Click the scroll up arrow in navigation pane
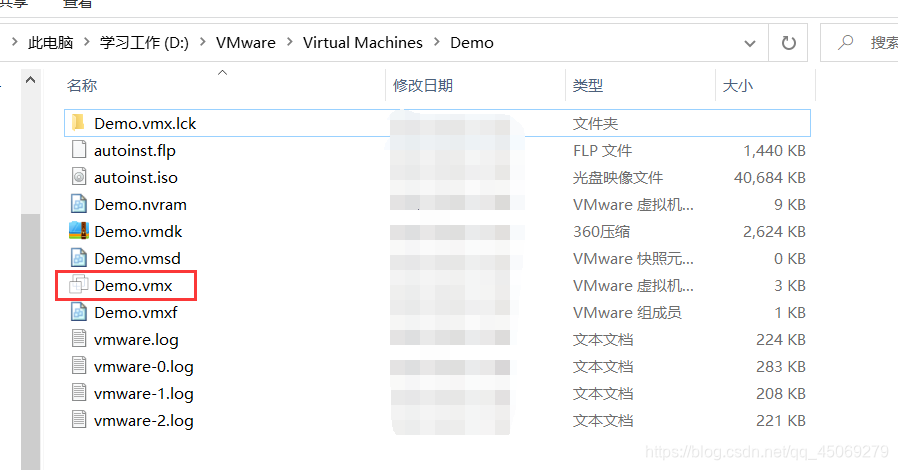Screen dimensions: 898x470 [x=31, y=80]
